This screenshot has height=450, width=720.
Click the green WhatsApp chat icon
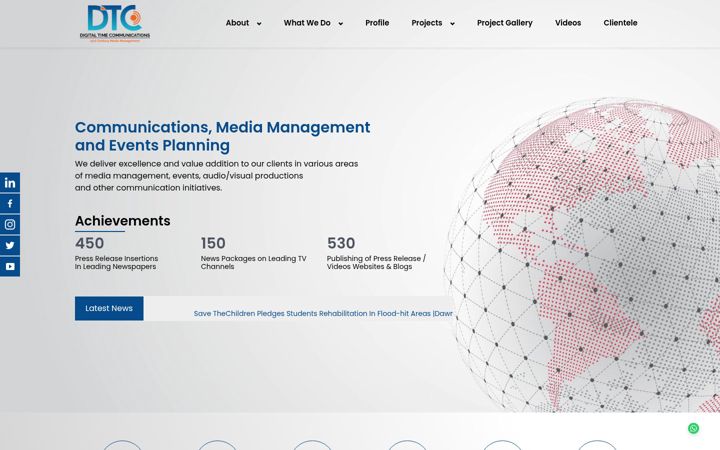coord(693,428)
